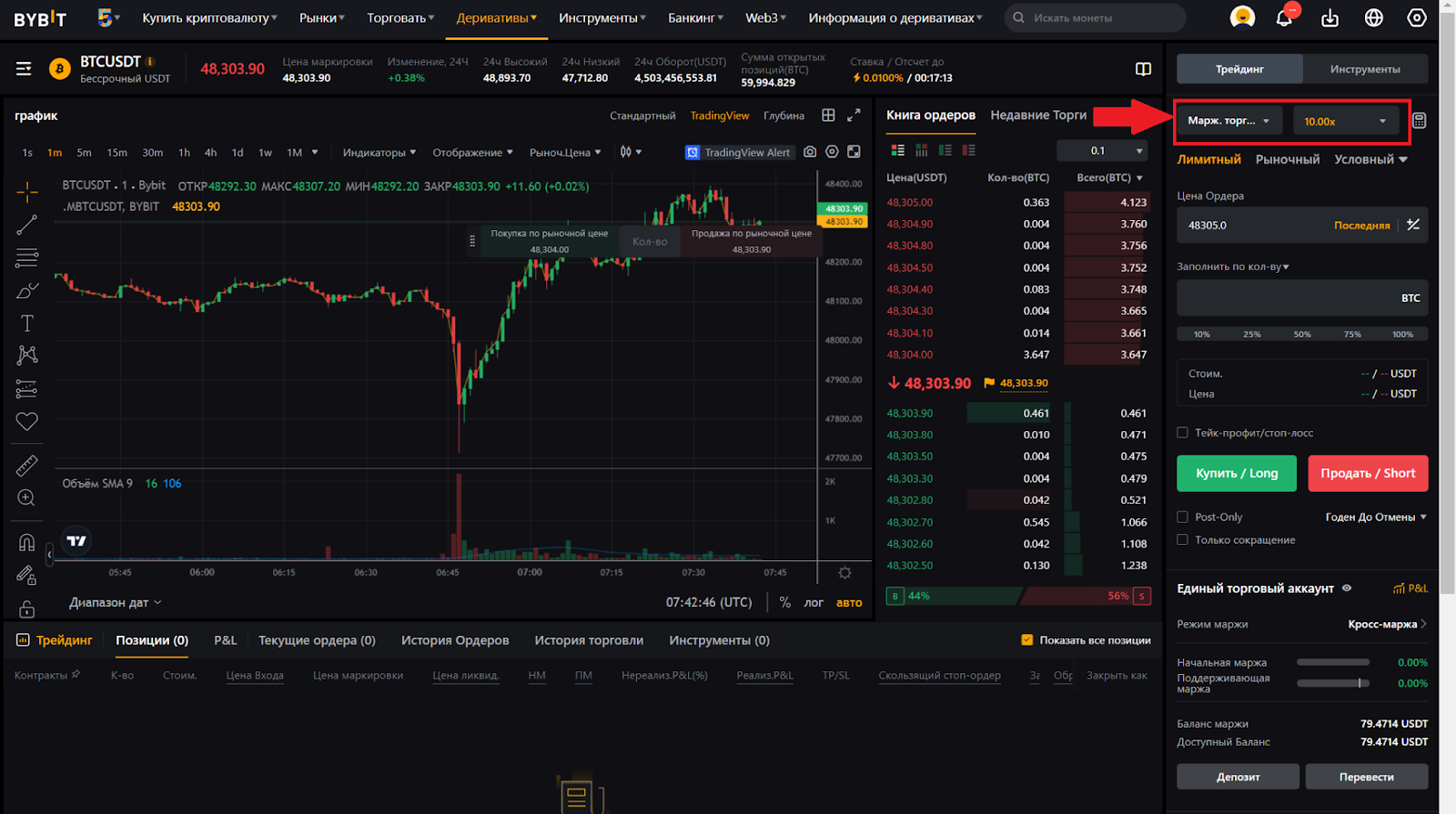Select the trend line drawing tool
Screen dimensions: 1456x814
coord(26,225)
